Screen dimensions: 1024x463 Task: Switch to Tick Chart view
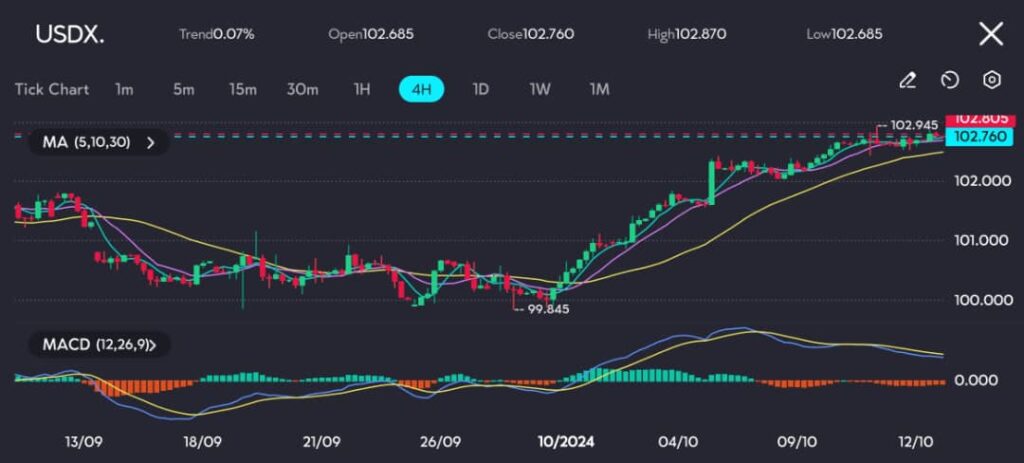click(x=52, y=89)
